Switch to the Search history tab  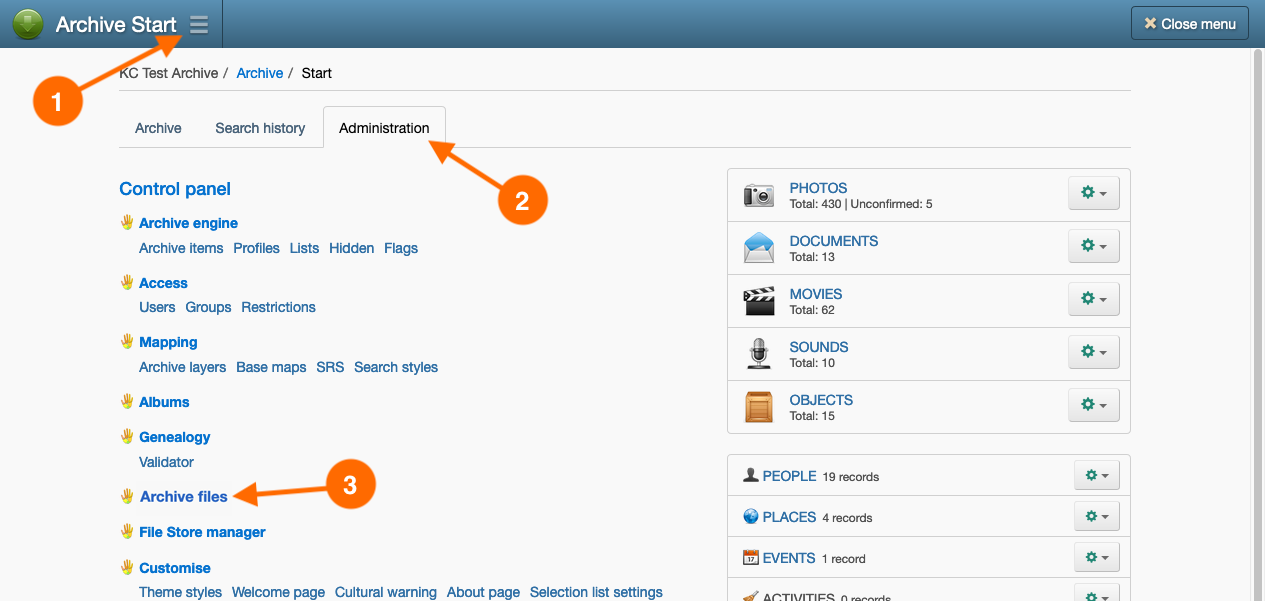click(x=260, y=128)
